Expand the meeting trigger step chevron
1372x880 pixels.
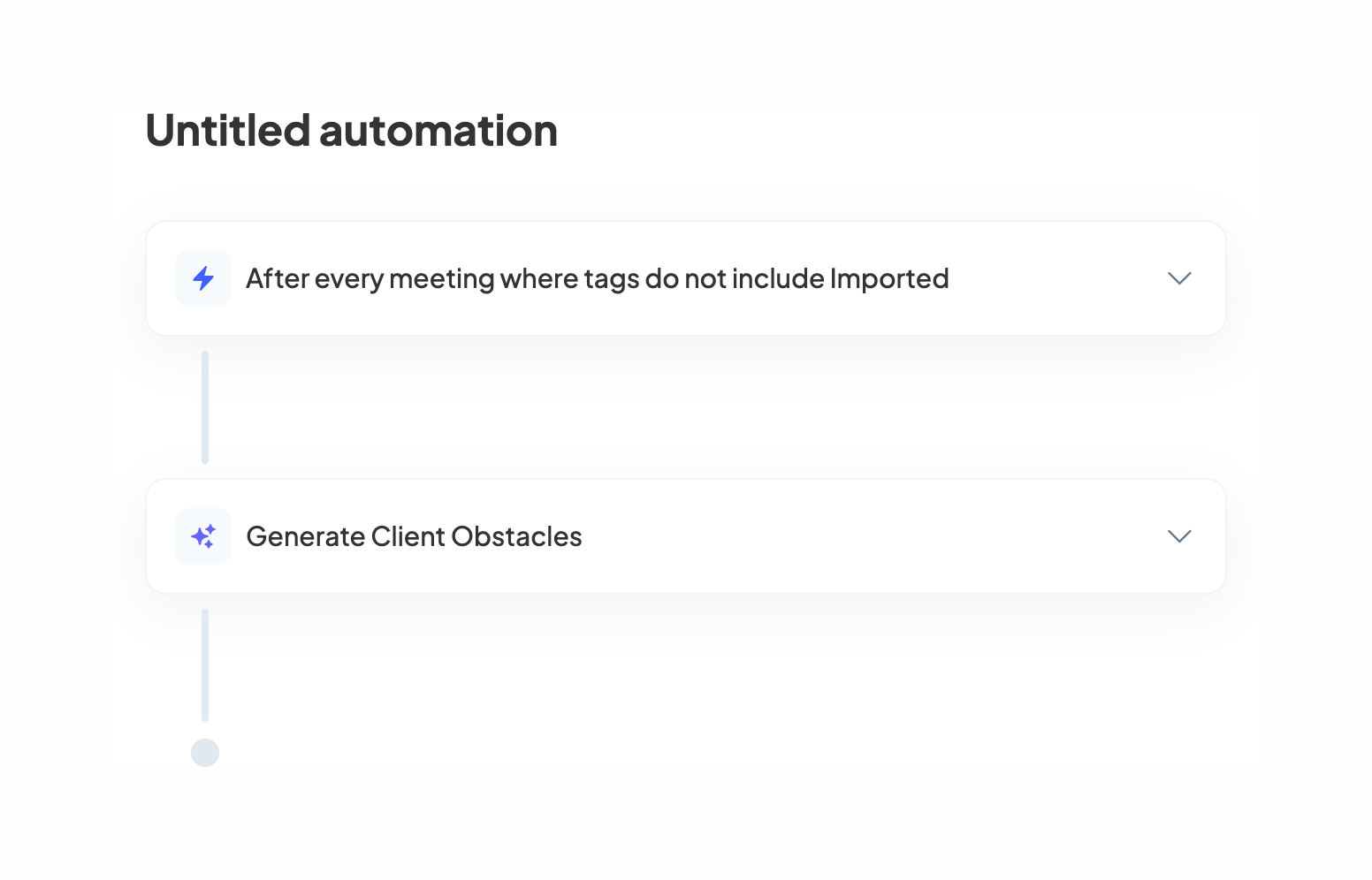point(1179,278)
